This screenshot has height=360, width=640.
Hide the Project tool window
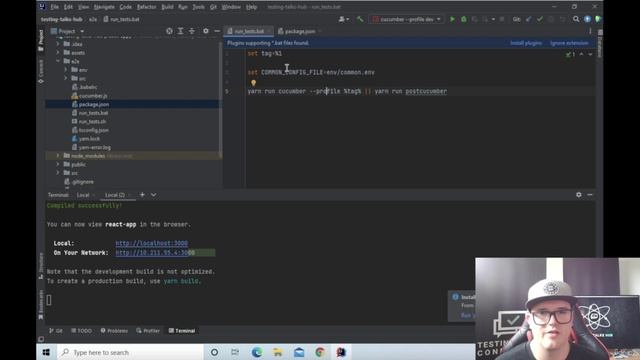217,31
